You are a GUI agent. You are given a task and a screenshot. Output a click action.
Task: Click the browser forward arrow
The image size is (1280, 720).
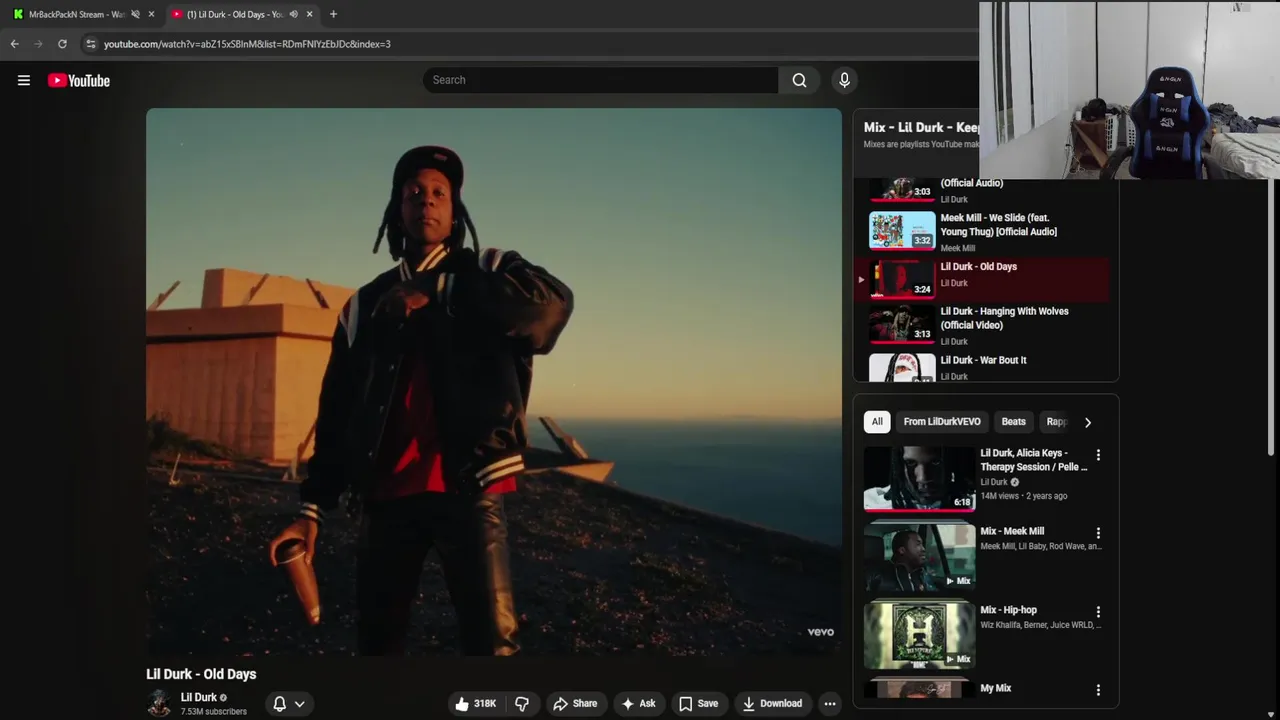coord(38,44)
